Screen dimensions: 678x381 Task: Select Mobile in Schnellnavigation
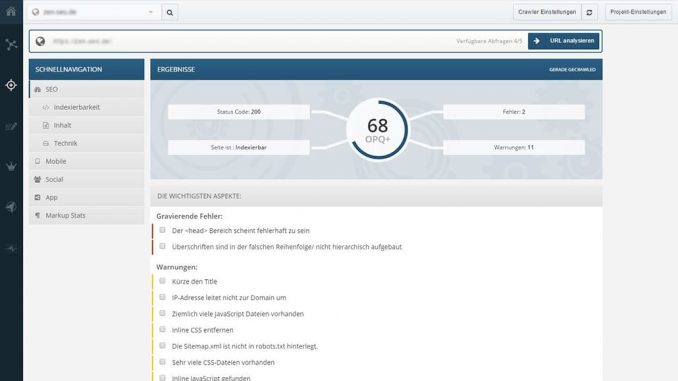(x=86, y=161)
